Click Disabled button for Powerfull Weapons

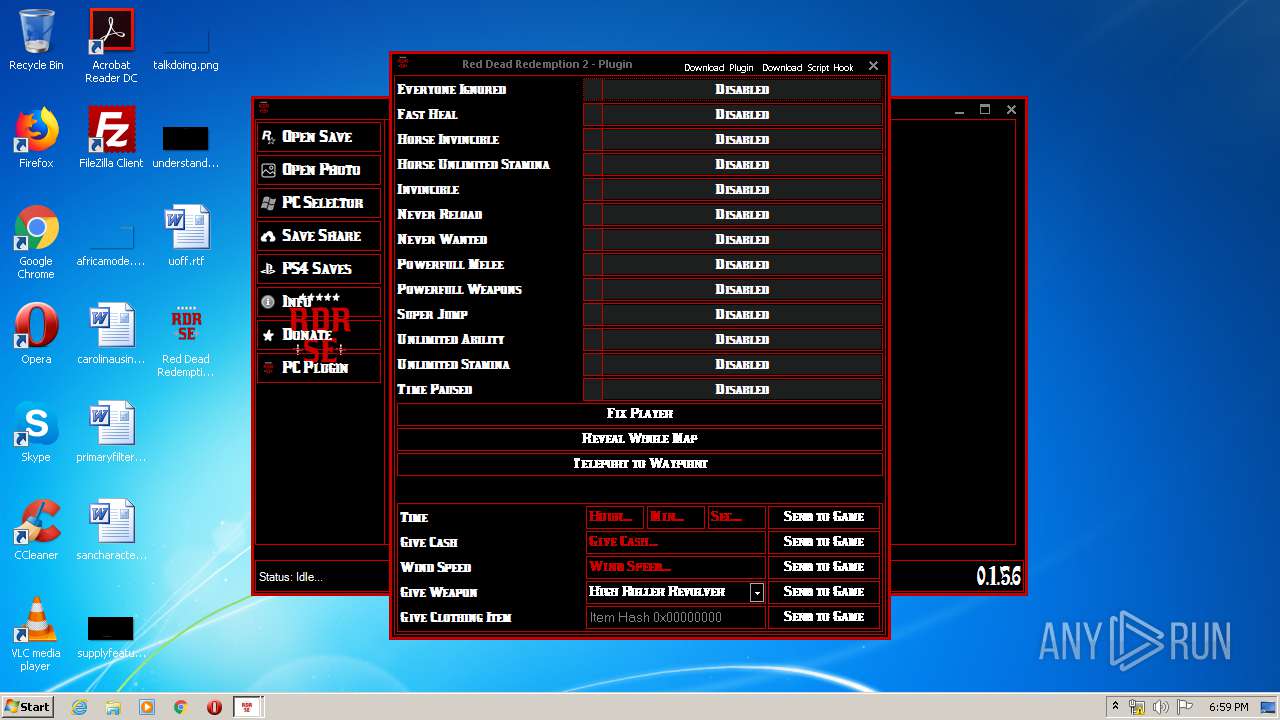742,289
